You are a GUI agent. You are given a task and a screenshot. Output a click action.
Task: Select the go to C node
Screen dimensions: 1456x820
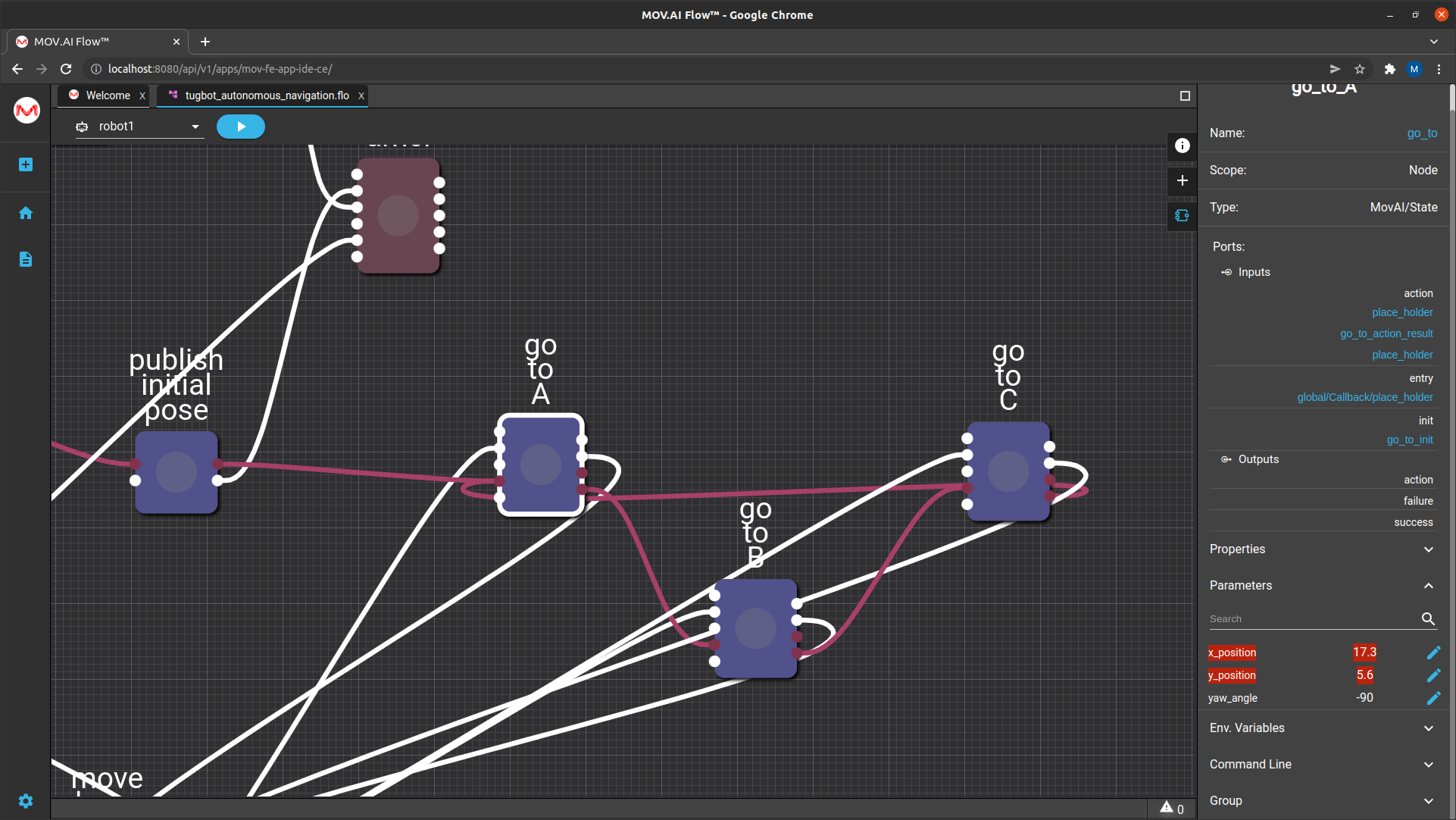coord(1008,471)
